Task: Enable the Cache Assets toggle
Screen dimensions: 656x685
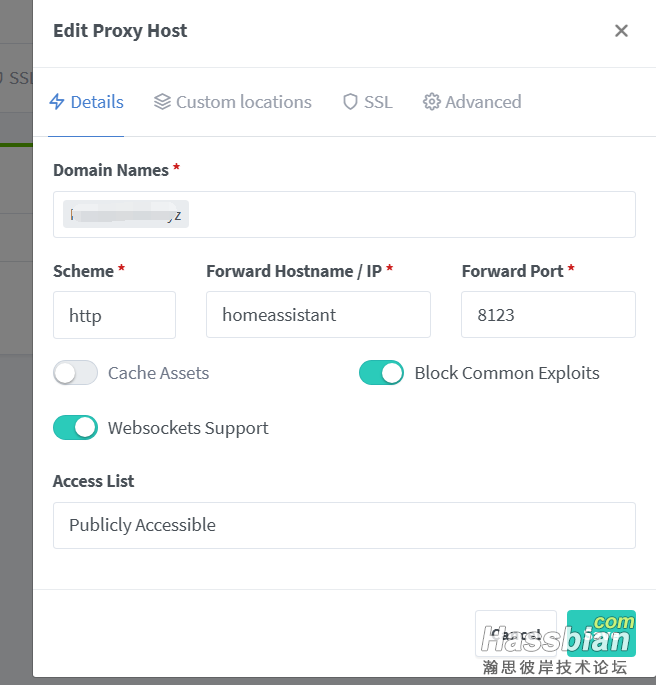Action: coord(75,373)
